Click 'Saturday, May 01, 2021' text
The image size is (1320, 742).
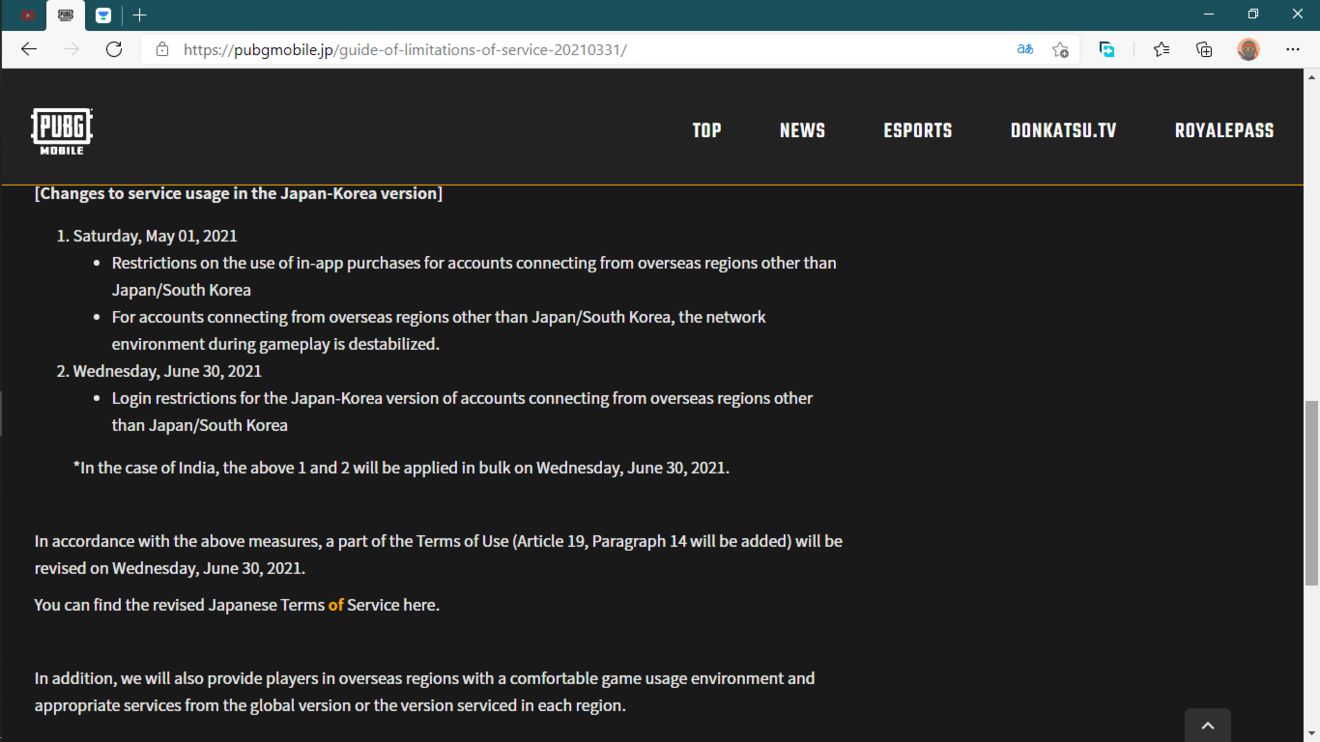click(155, 236)
